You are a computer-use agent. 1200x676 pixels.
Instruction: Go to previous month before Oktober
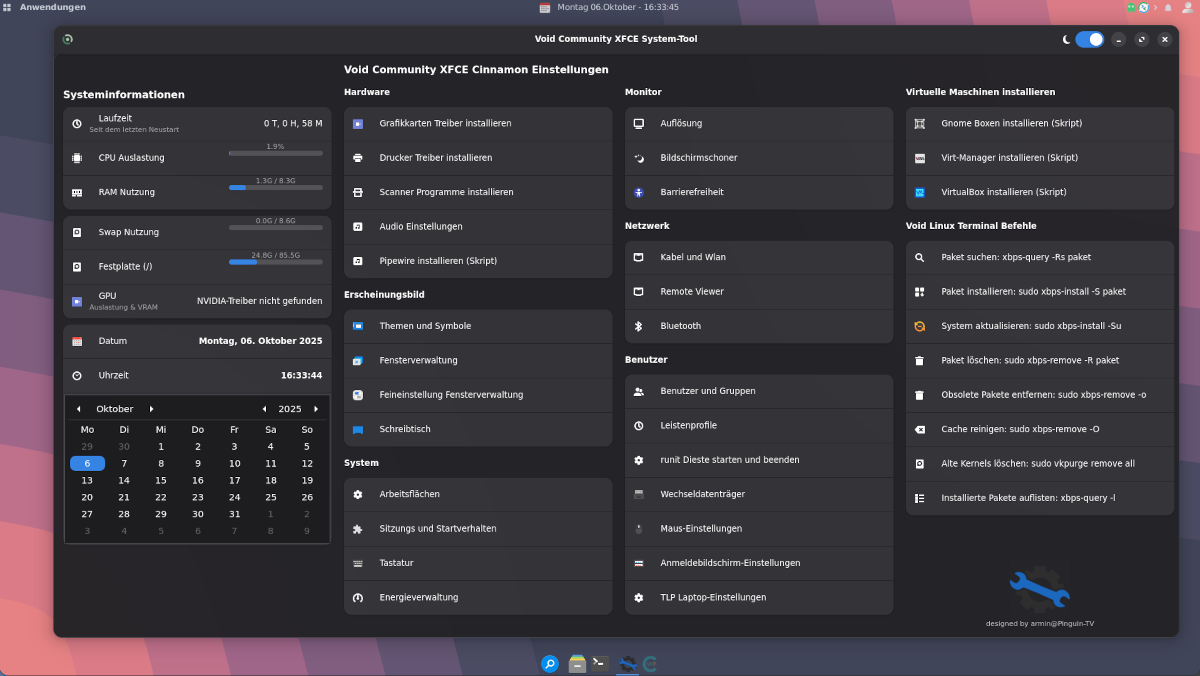[x=78, y=409]
